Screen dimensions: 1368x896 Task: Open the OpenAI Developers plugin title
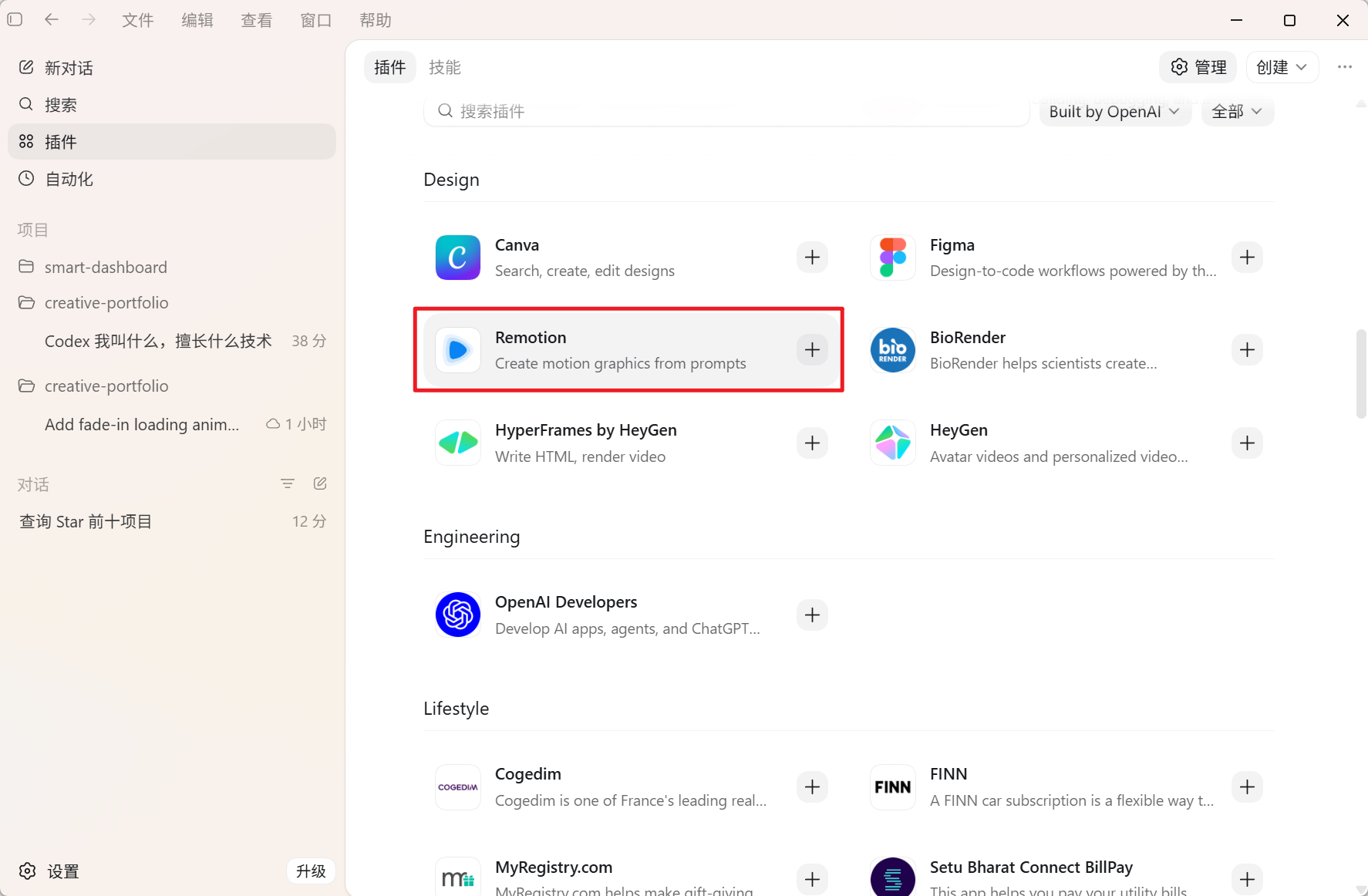(566, 602)
